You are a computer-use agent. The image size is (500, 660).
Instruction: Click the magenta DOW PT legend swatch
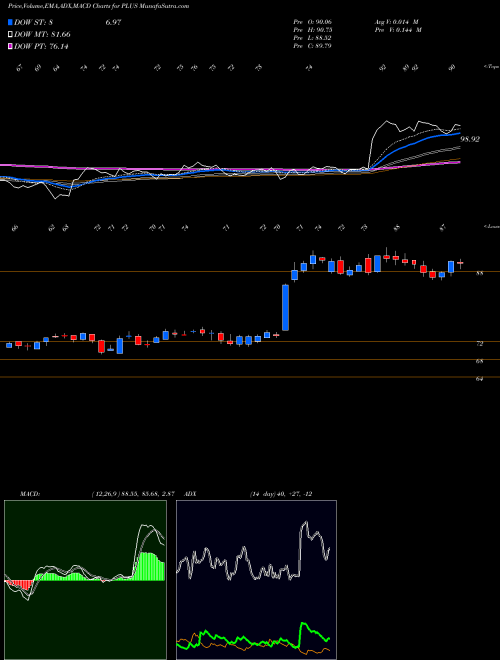[x=11, y=46]
